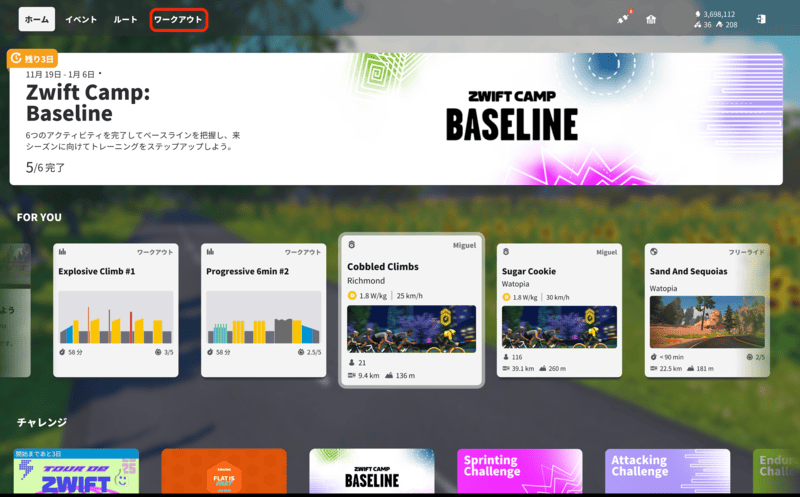Click the elevation icon beside 260 m
This screenshot has height=497, width=800.
(543, 368)
